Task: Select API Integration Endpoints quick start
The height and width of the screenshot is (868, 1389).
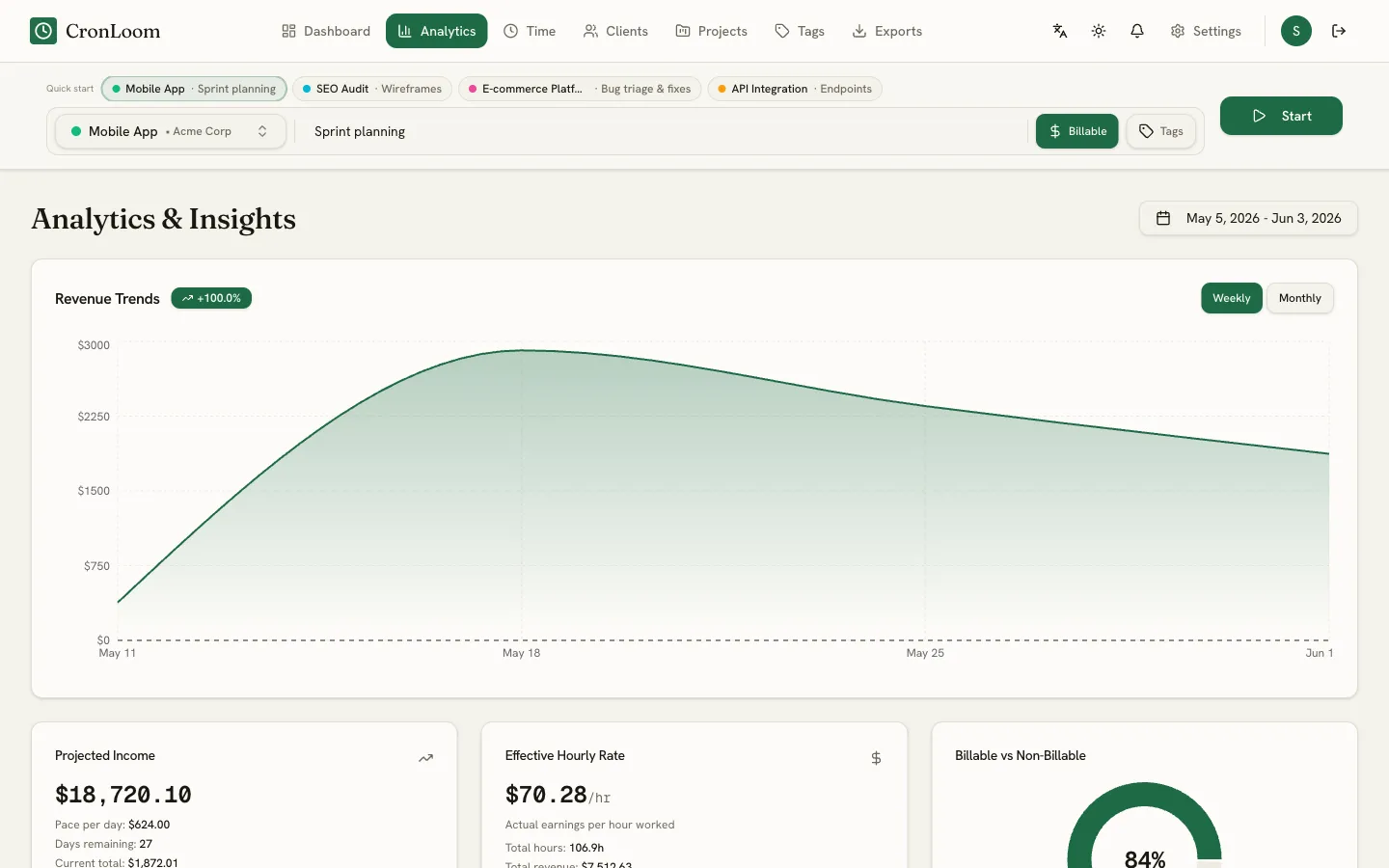Action: coord(795,89)
